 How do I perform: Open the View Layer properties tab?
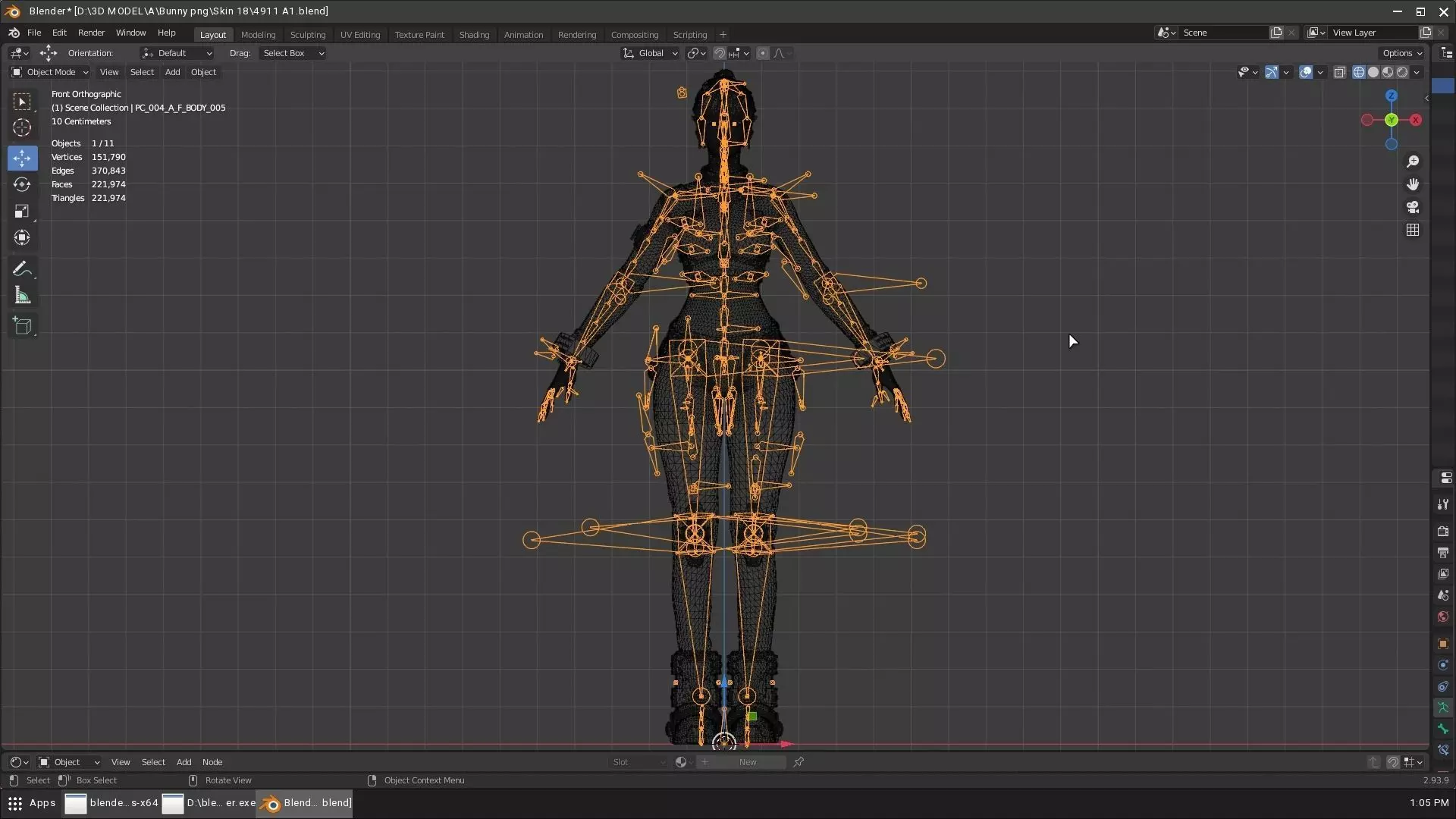pyautogui.click(x=1443, y=573)
